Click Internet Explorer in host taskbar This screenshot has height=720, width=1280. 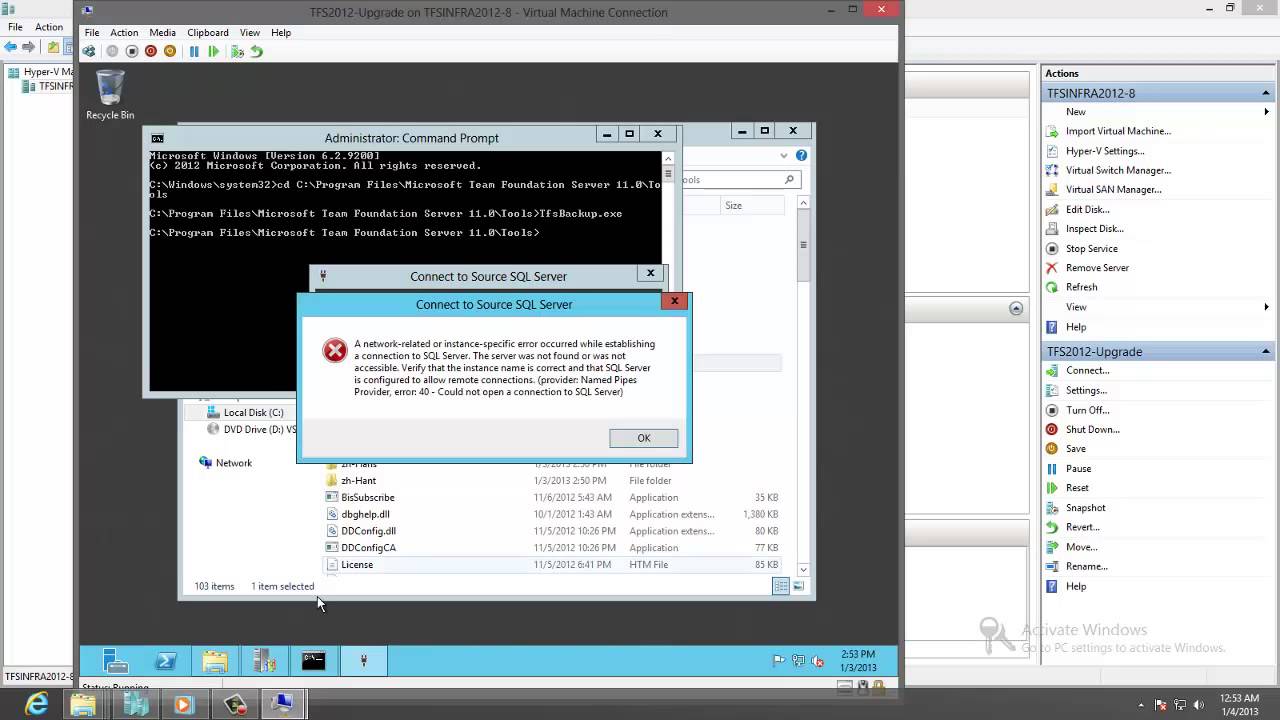(x=36, y=704)
